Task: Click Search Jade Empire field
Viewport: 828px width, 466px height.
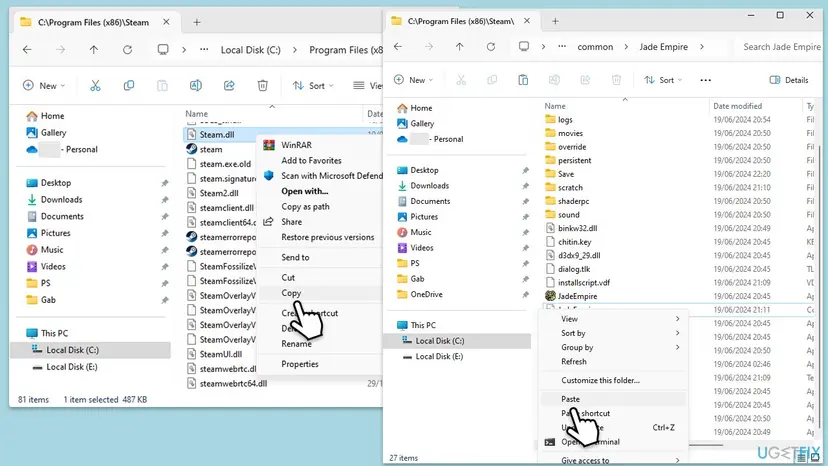Action: point(780,46)
